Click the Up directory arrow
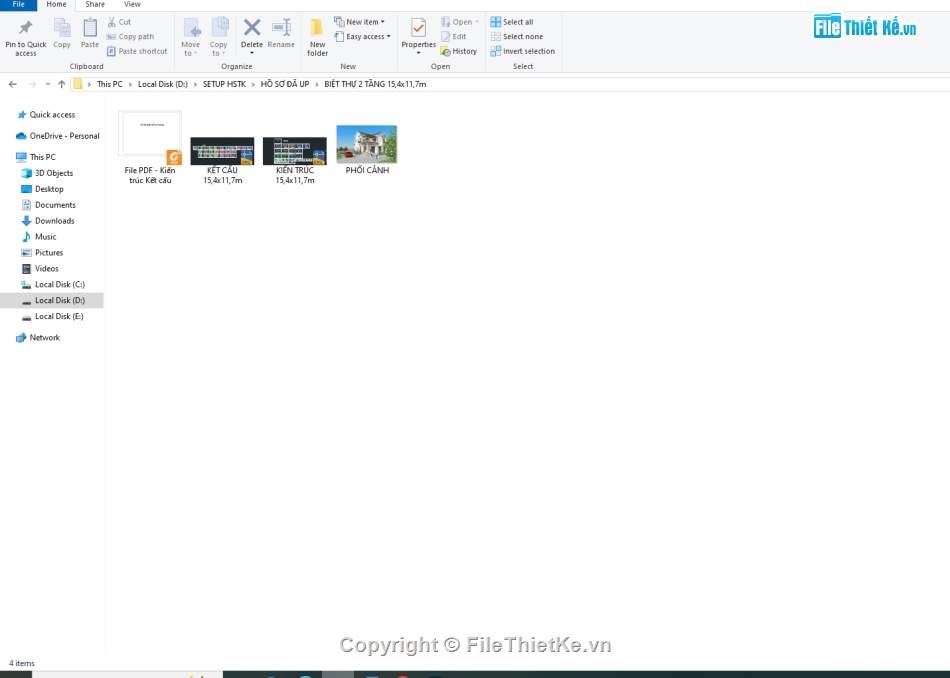 pos(62,84)
